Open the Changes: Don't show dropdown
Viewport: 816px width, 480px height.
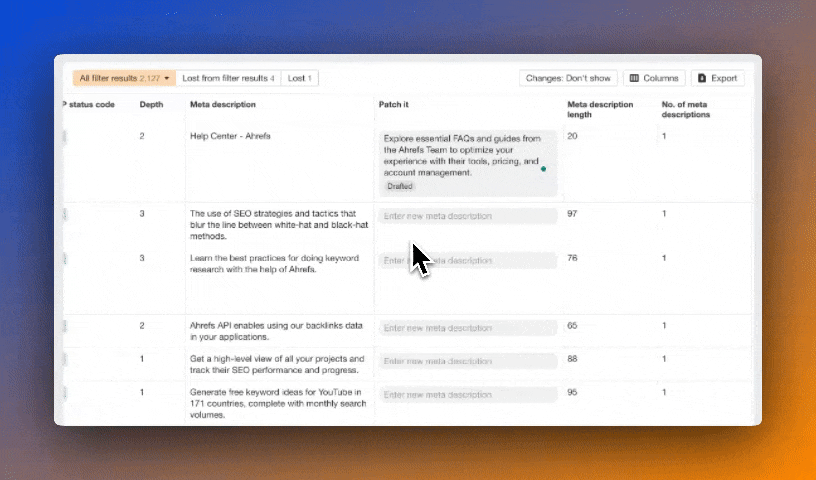tap(568, 78)
